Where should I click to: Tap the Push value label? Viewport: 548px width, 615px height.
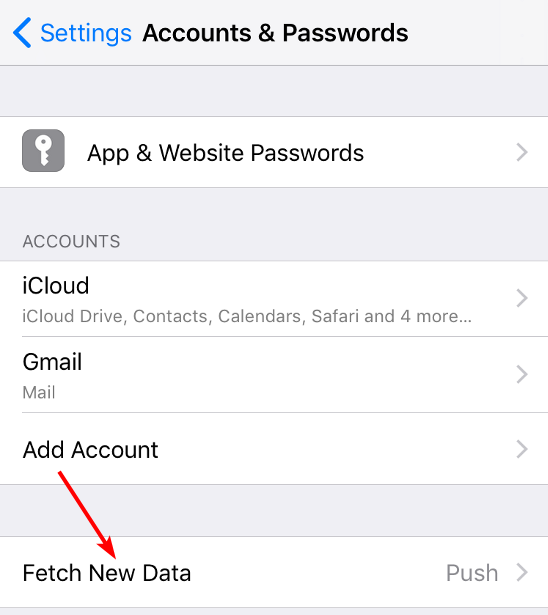tap(472, 573)
